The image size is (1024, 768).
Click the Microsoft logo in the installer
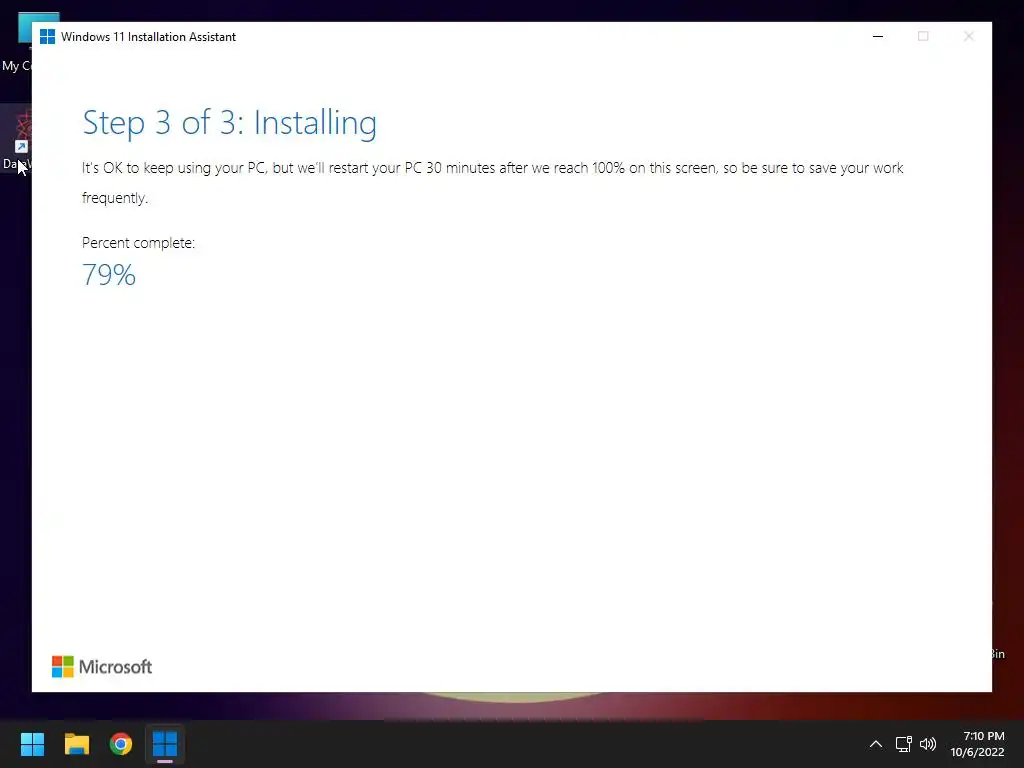[102, 667]
